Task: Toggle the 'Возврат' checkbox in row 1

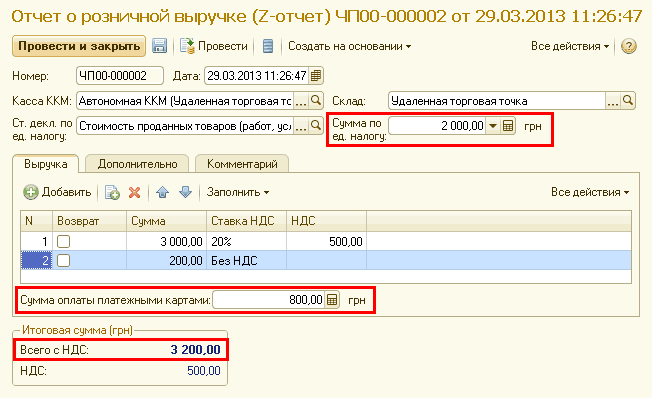Action: click(x=63, y=242)
